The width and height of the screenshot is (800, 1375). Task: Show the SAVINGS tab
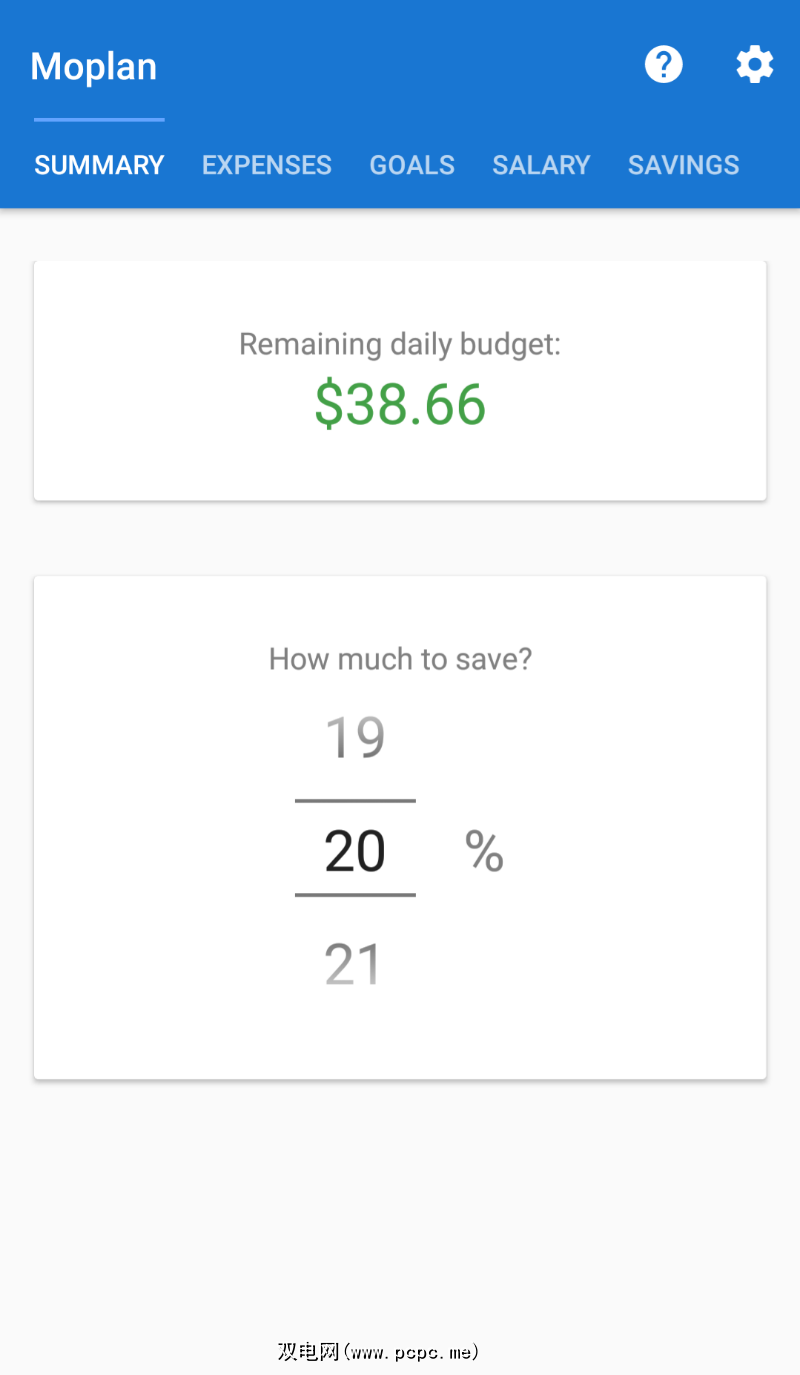pyautogui.click(x=683, y=165)
